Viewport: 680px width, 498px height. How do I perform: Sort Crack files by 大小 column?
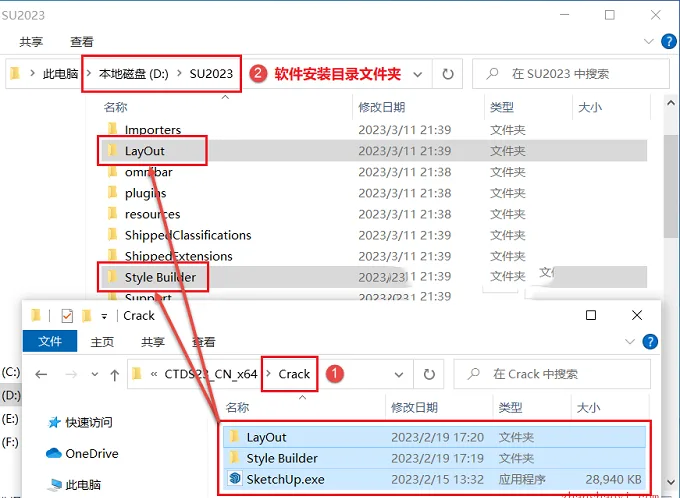click(588, 408)
